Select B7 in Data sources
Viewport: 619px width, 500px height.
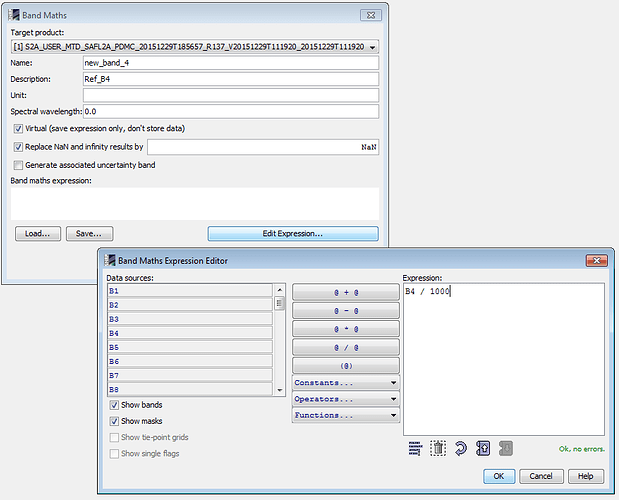(x=190, y=375)
